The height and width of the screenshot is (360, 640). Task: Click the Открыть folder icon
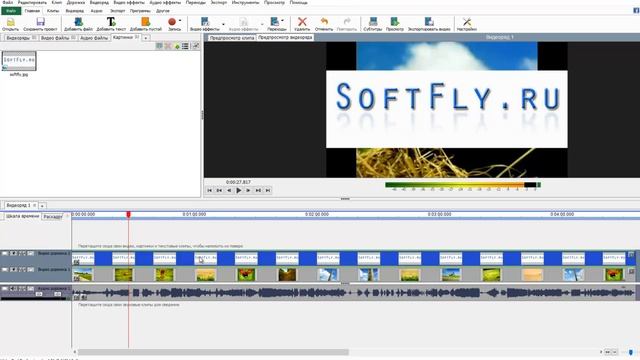pos(11,22)
